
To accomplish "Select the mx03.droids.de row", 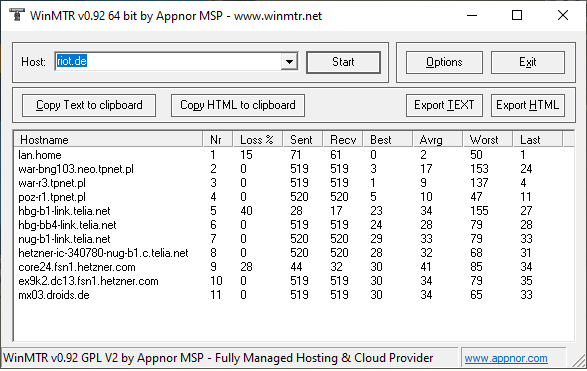I will [294, 295].
